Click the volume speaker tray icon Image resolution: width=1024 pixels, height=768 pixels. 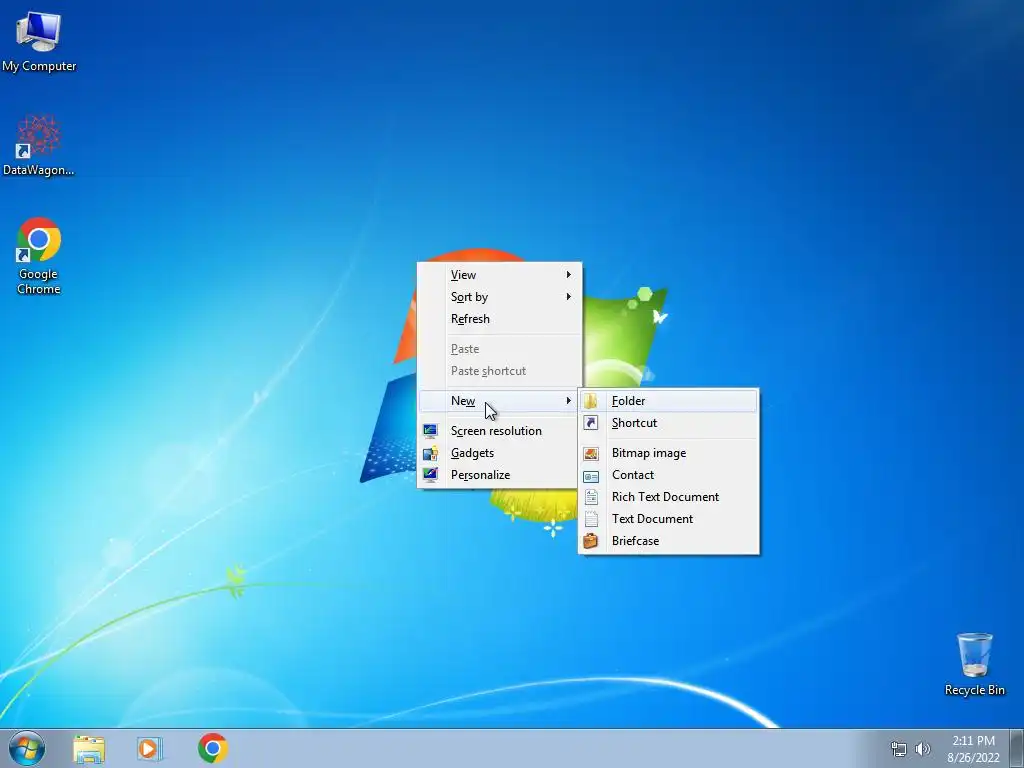point(922,749)
